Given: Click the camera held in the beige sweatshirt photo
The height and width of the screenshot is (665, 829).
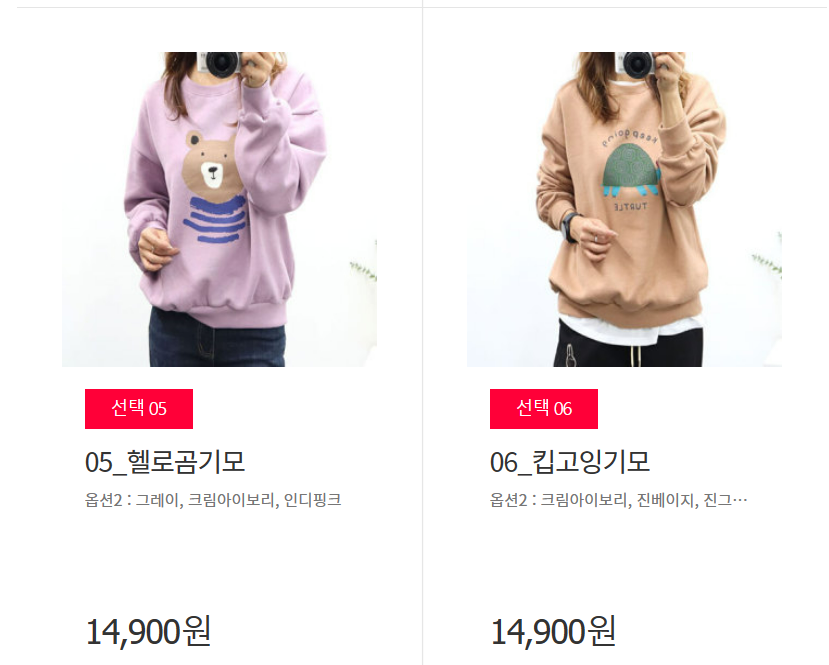Looking at the screenshot, I should (x=637, y=63).
